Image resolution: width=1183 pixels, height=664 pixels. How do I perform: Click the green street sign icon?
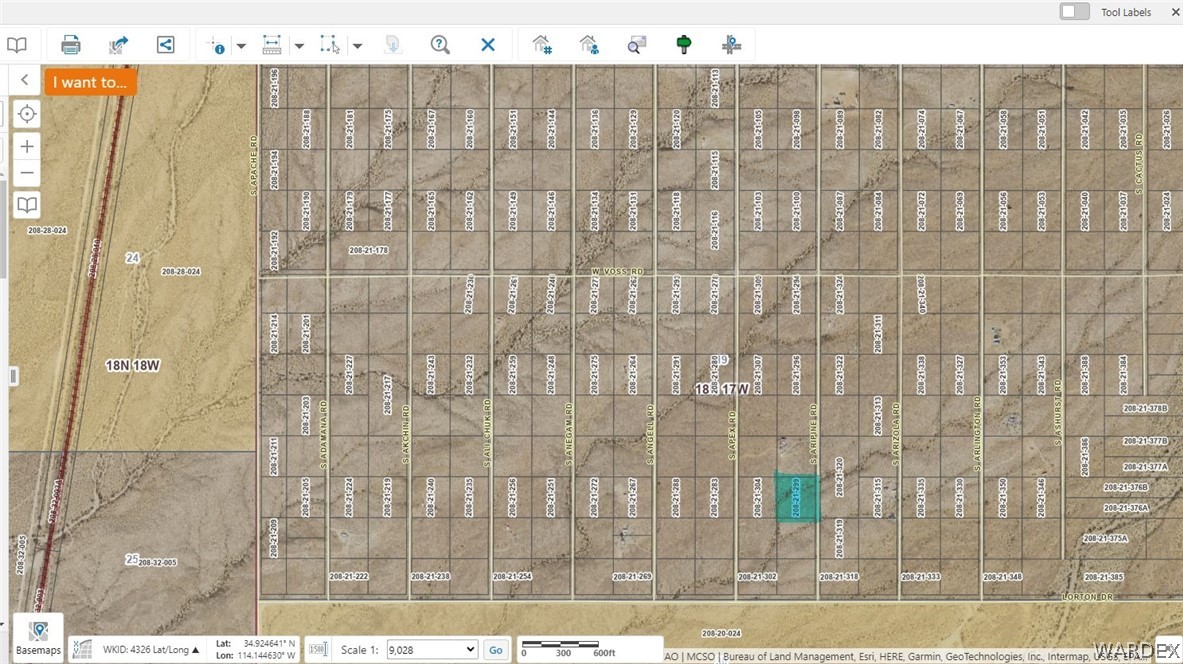coord(684,45)
